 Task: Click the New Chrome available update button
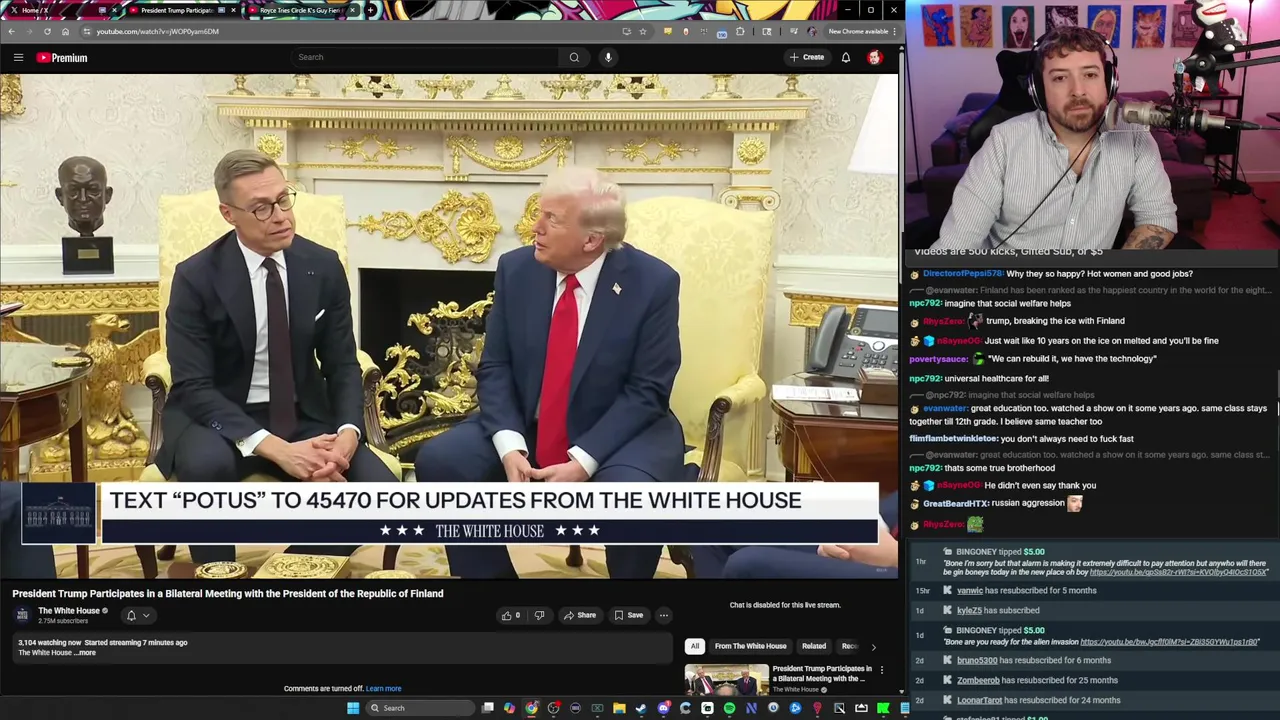coord(862,31)
